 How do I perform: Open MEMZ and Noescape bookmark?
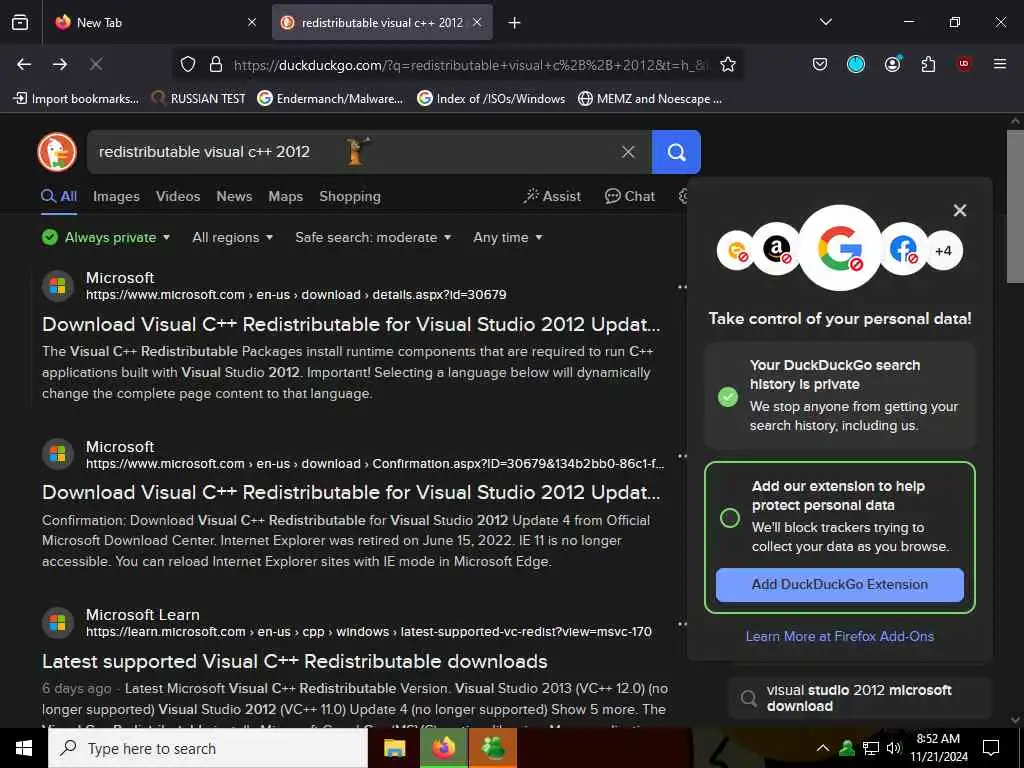(650, 99)
